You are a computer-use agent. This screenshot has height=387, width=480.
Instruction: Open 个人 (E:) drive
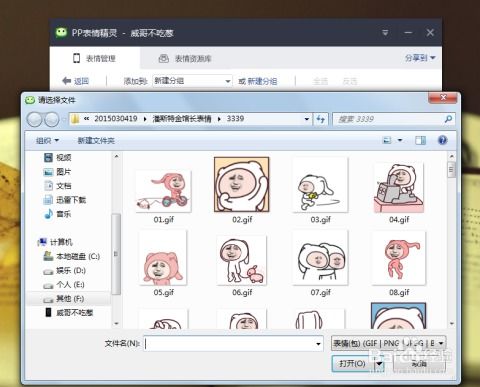[64, 285]
